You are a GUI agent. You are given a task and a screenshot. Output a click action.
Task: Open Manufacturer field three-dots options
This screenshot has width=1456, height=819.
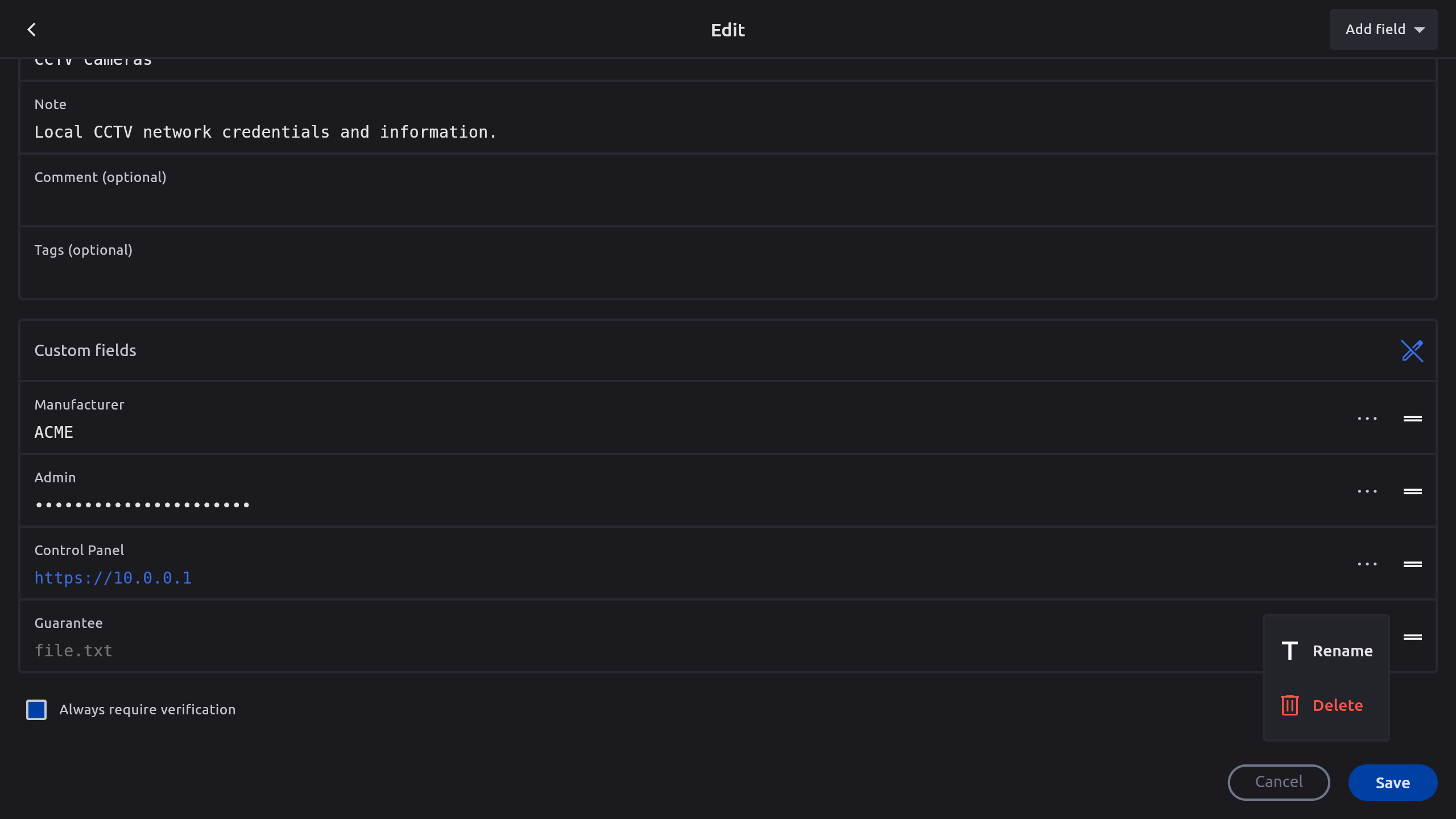[x=1367, y=419]
